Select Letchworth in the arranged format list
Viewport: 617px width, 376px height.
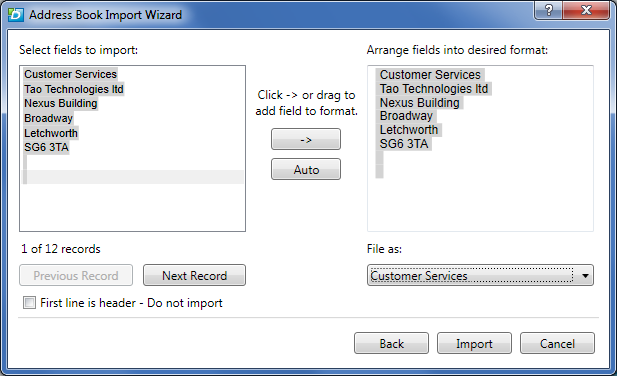(409, 130)
